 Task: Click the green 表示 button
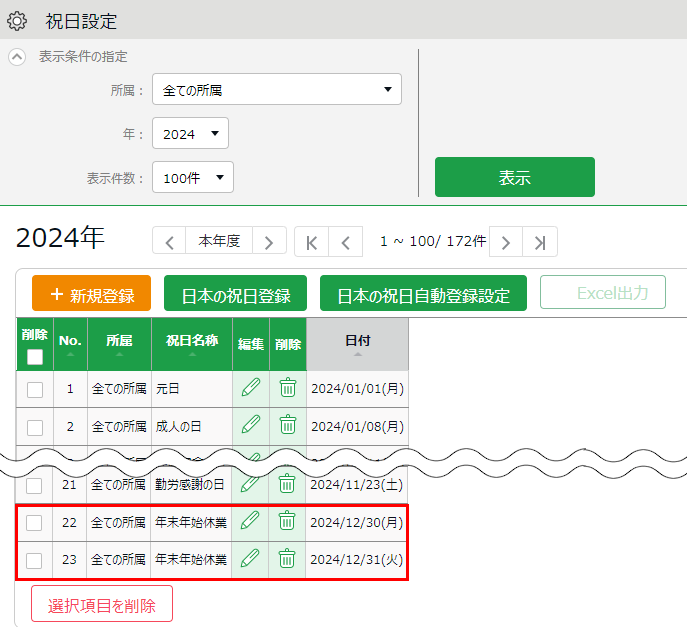point(514,177)
